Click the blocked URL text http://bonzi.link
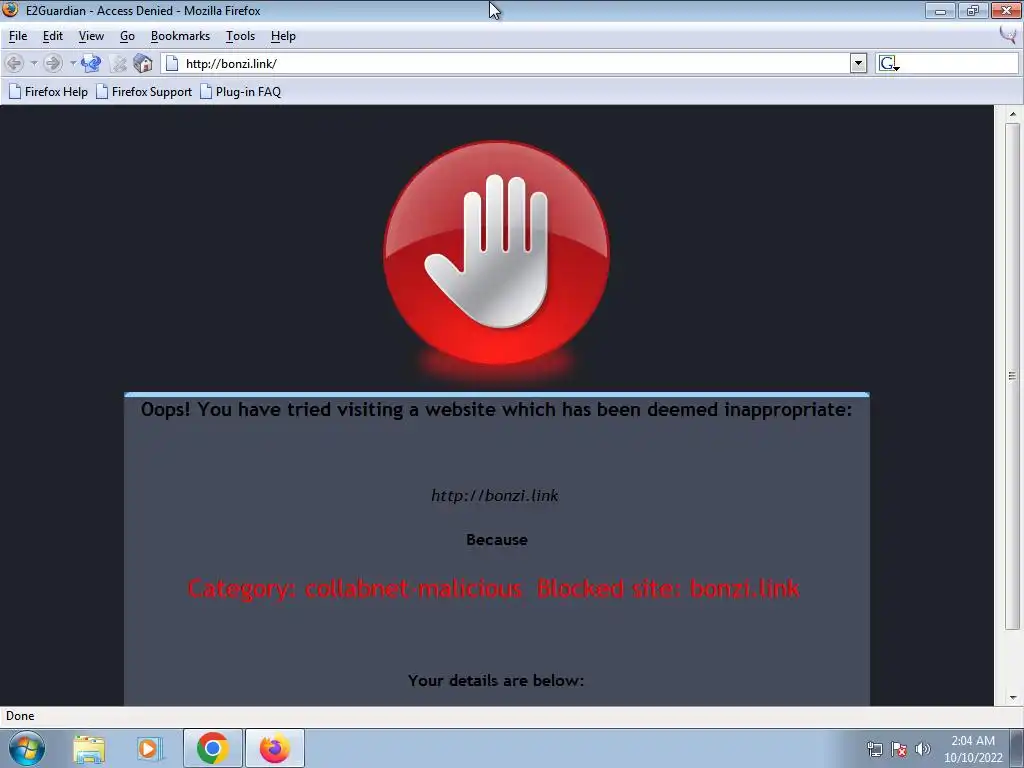This screenshot has height=768, width=1024. [x=495, y=496]
